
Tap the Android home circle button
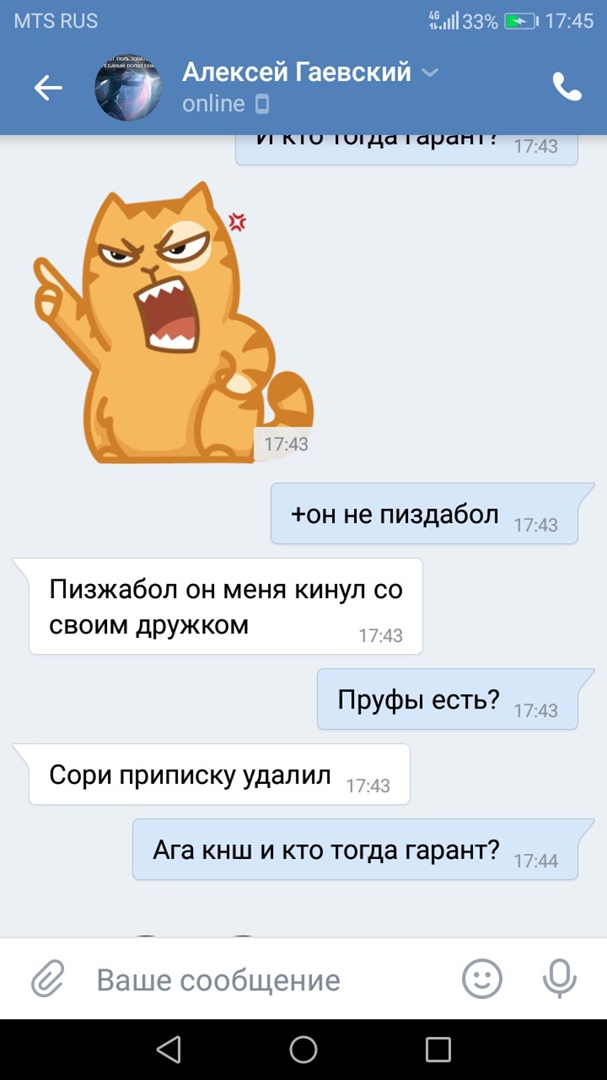[303, 1049]
